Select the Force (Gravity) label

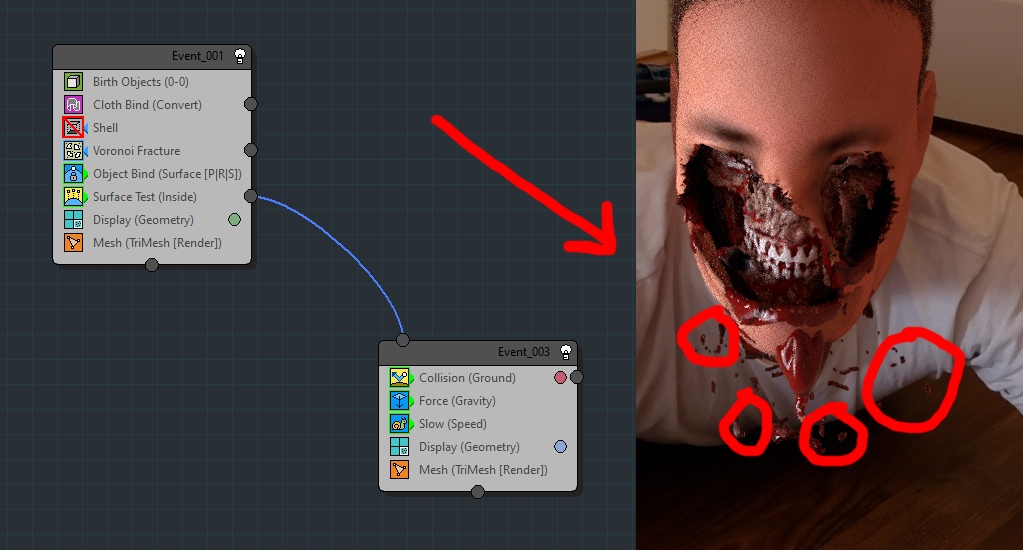point(457,400)
